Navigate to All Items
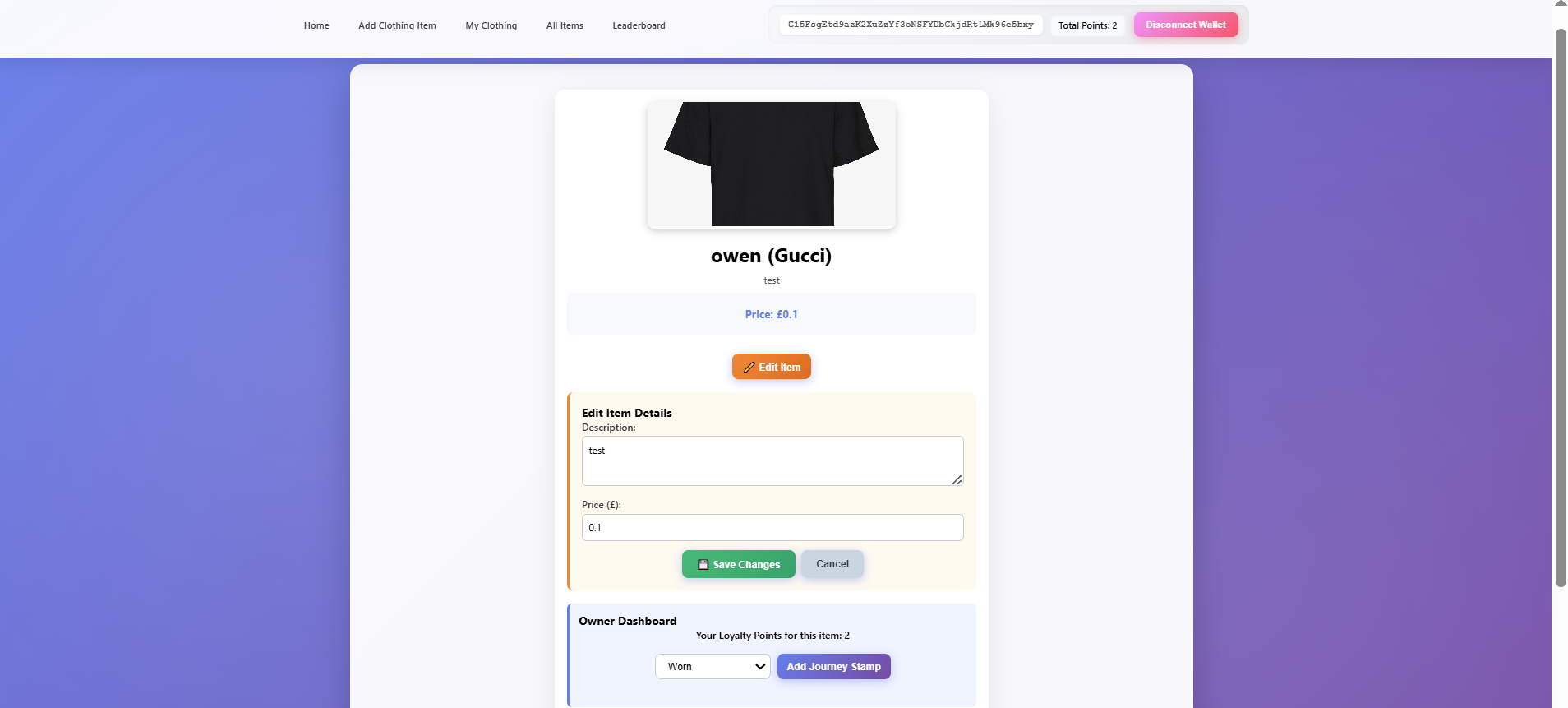The width and height of the screenshot is (1568, 708). (565, 25)
